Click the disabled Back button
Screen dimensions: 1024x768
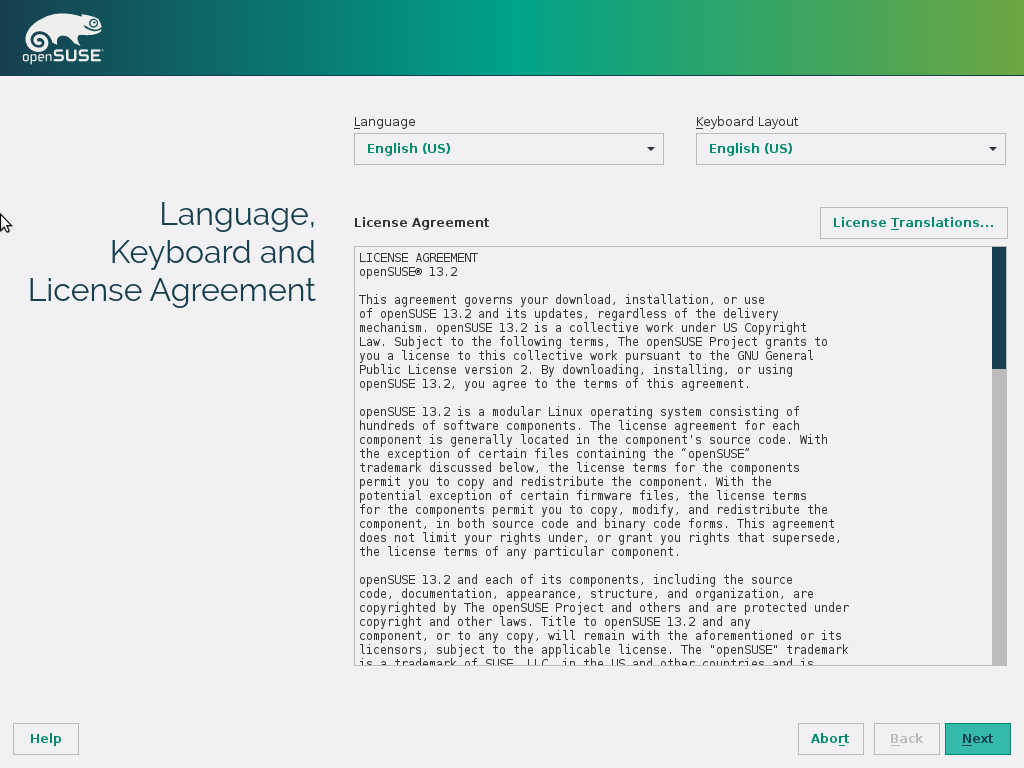(x=906, y=739)
